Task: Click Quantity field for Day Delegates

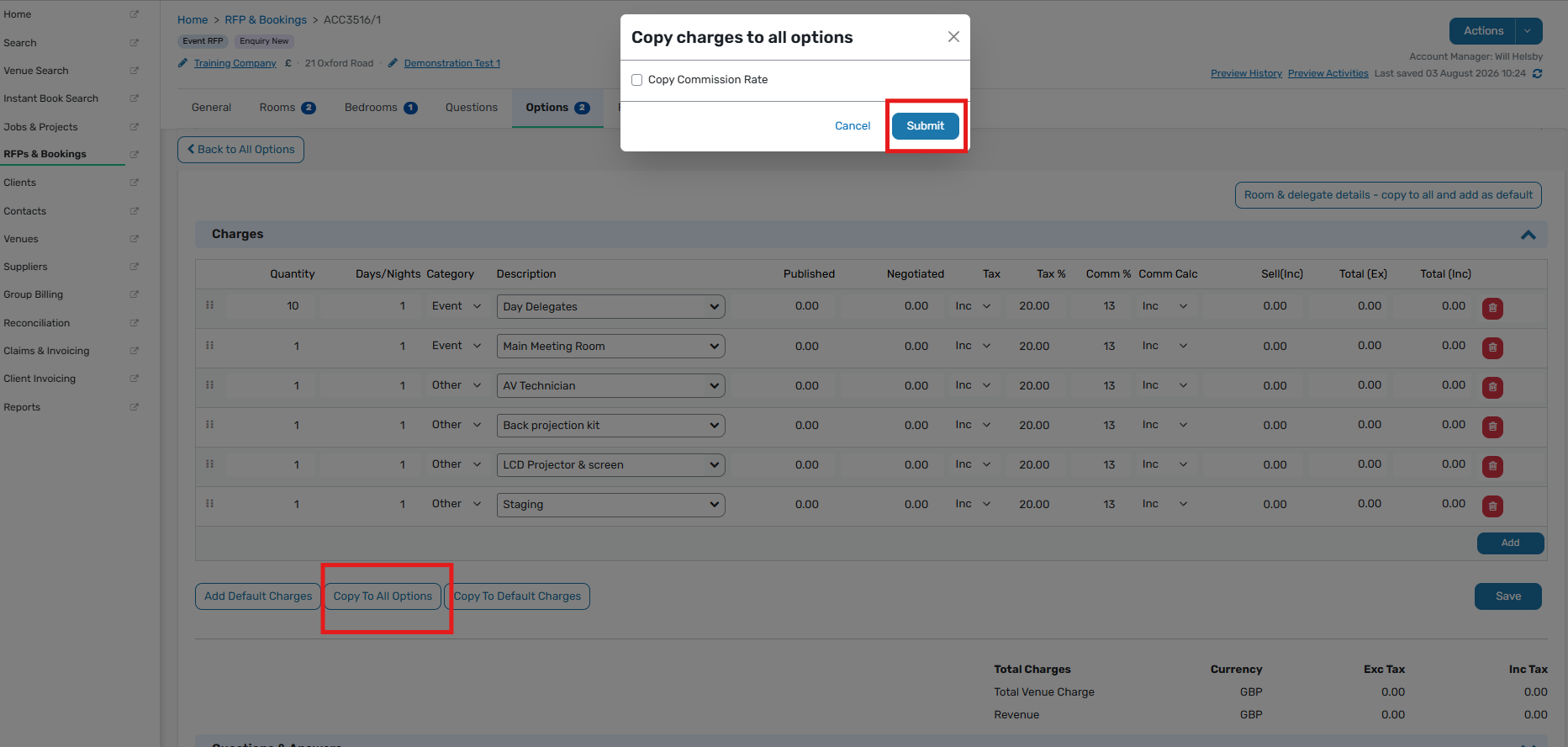Action: pyautogui.click(x=271, y=306)
